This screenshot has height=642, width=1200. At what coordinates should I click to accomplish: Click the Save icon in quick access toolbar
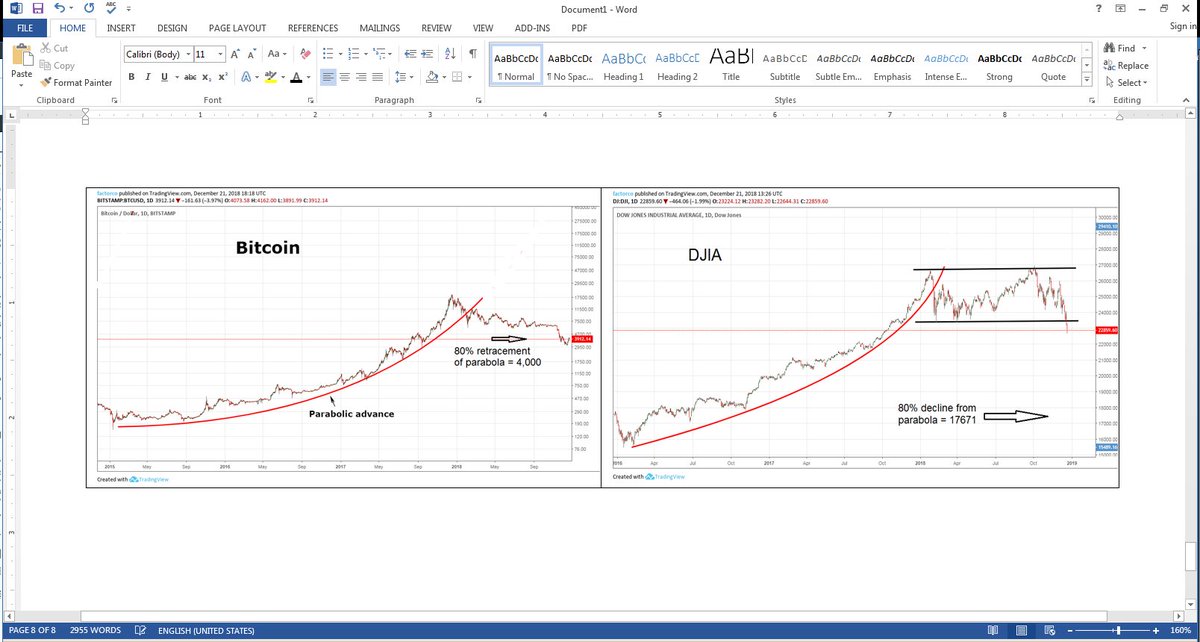tap(38, 8)
